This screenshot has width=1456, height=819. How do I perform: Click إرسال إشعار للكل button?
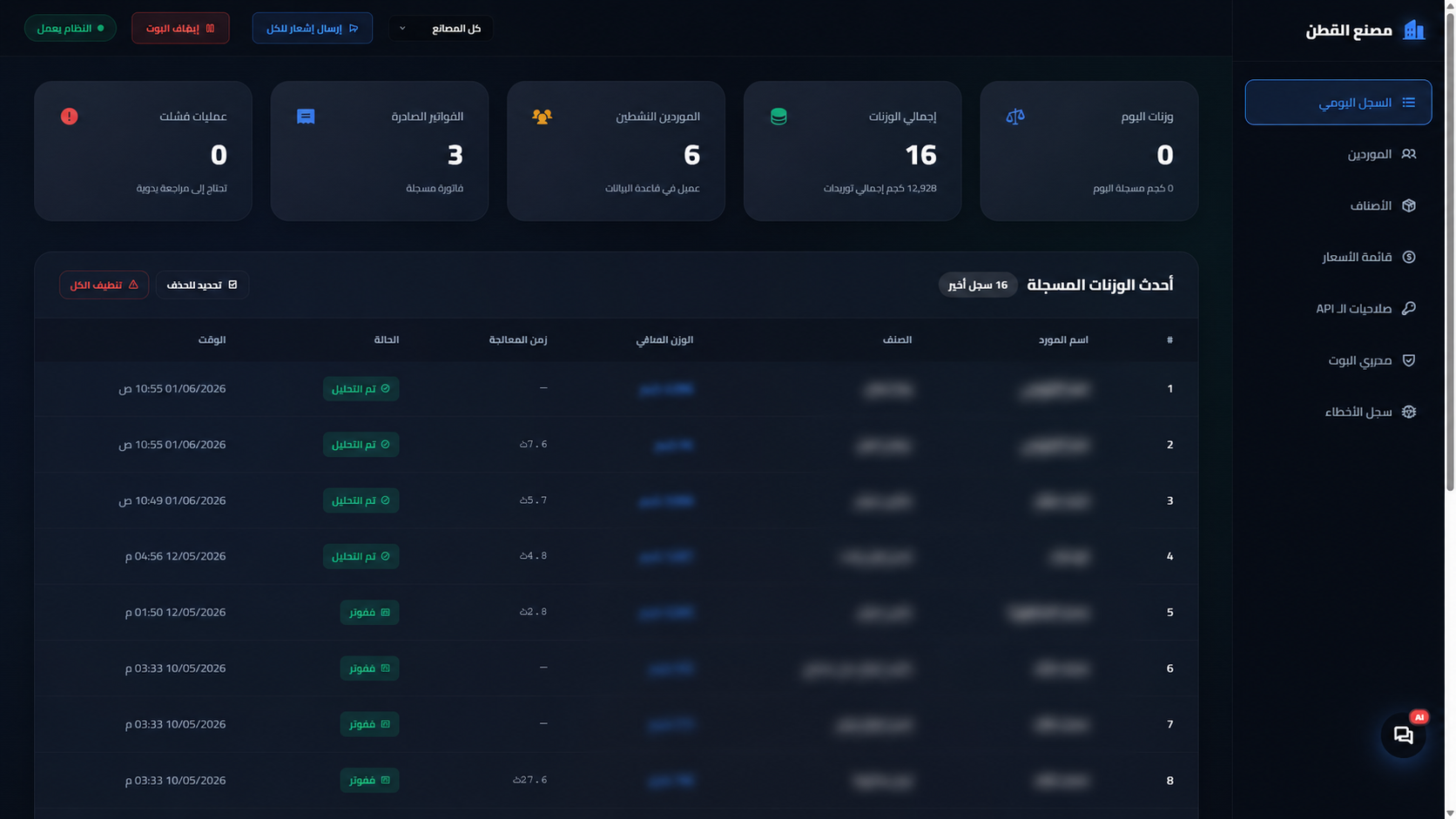point(313,28)
